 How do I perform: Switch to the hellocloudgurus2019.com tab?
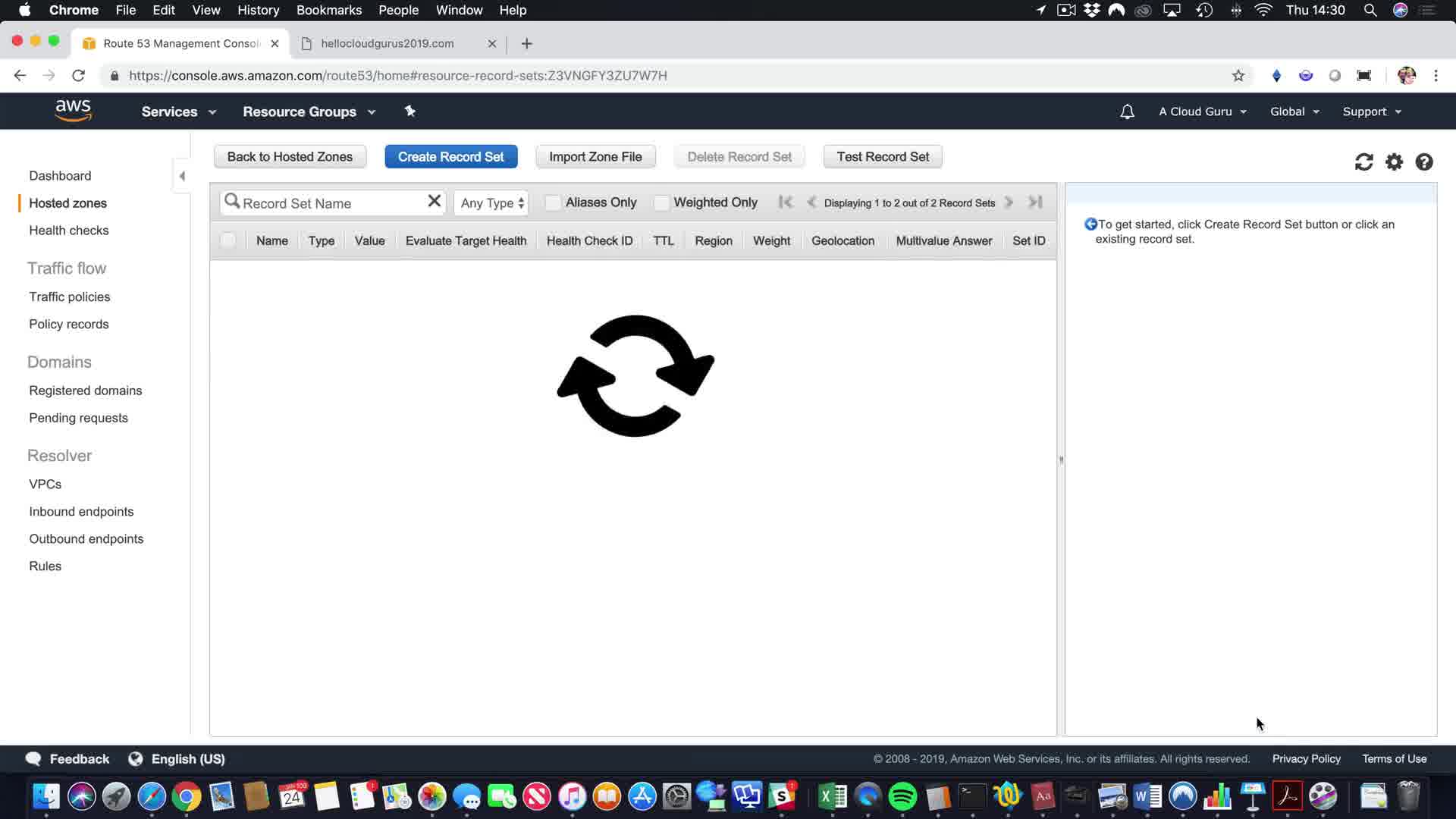point(387,43)
